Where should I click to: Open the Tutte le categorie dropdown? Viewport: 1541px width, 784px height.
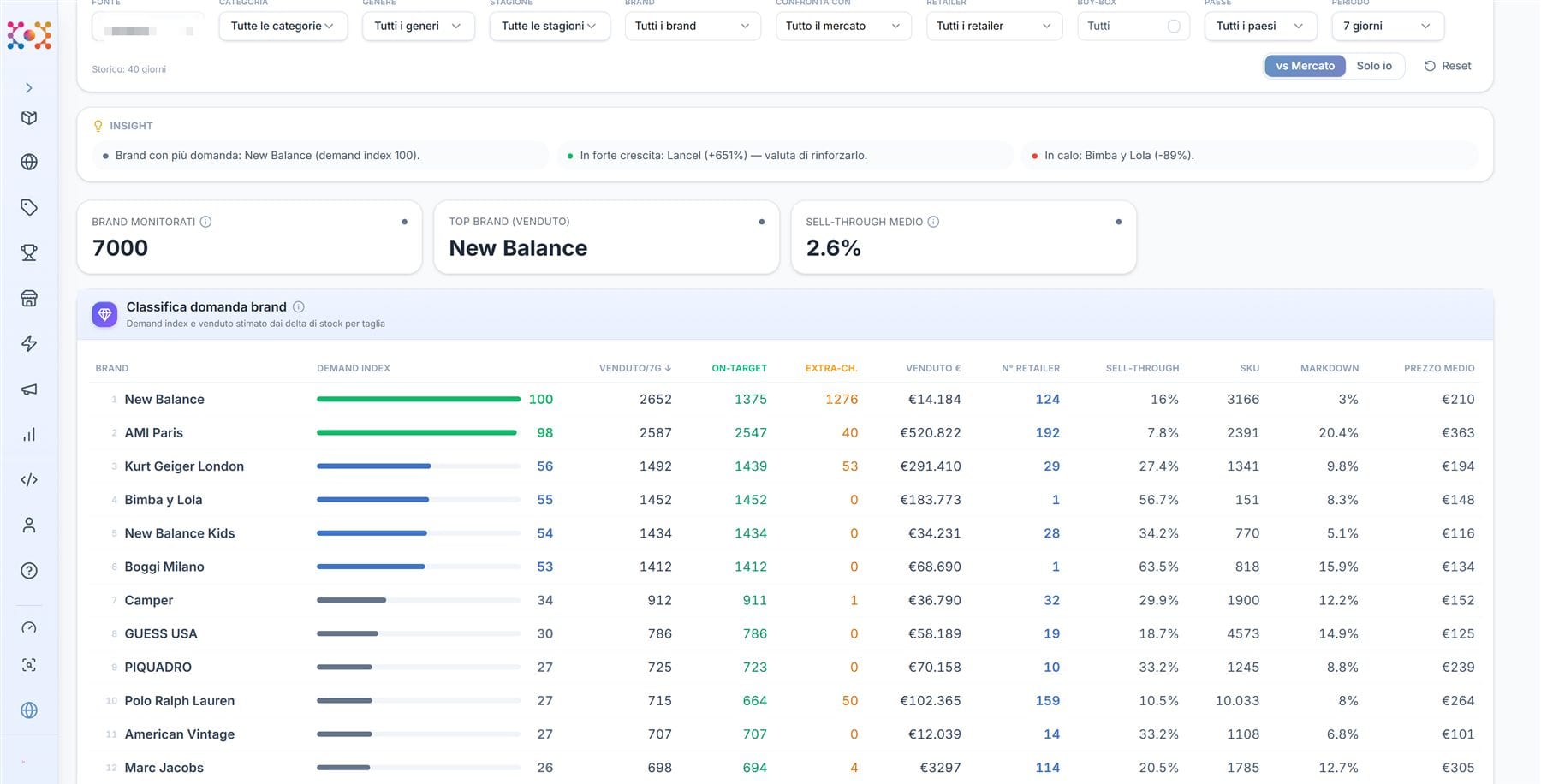[283, 26]
